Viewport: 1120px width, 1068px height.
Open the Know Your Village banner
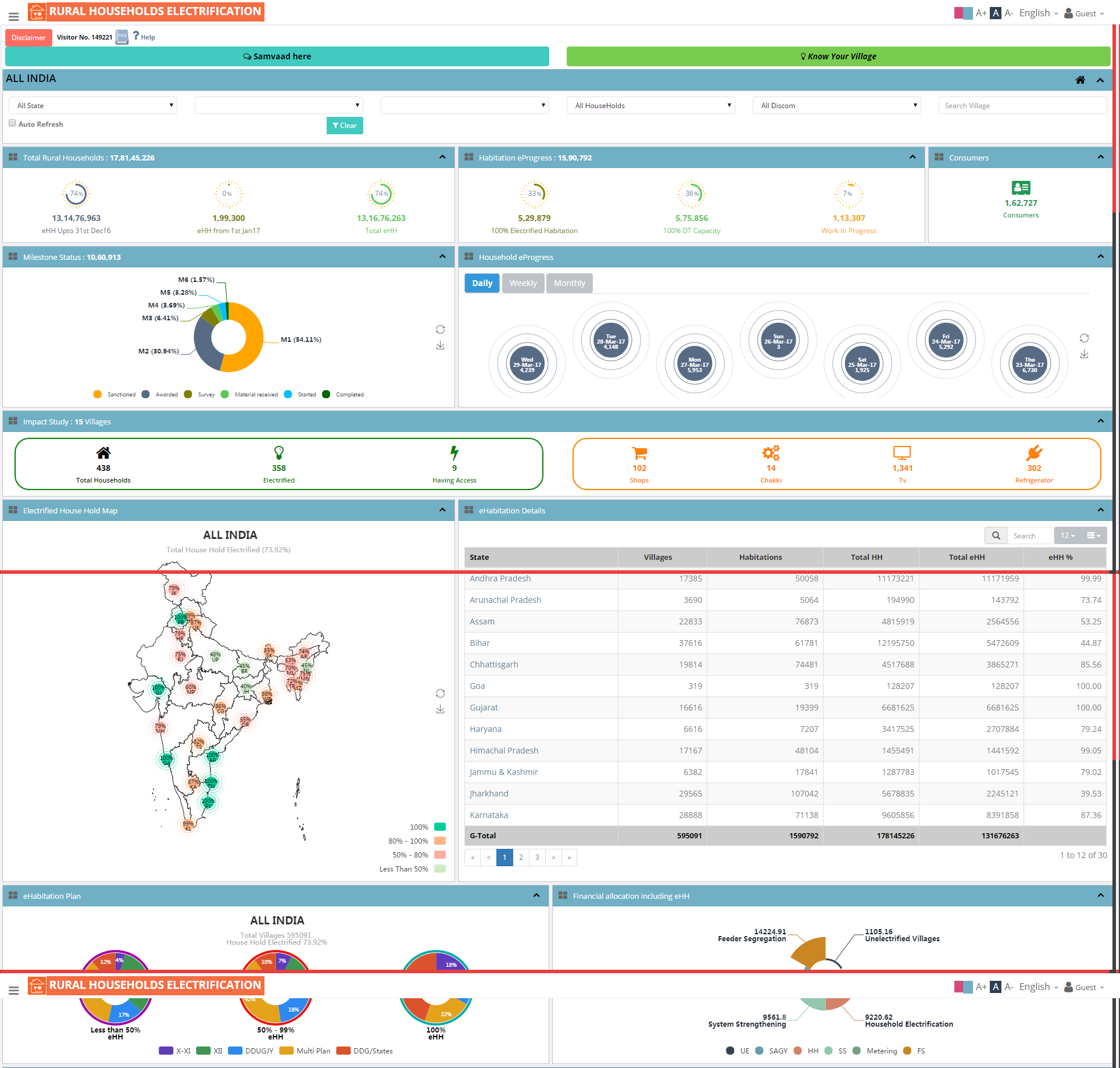coord(838,56)
